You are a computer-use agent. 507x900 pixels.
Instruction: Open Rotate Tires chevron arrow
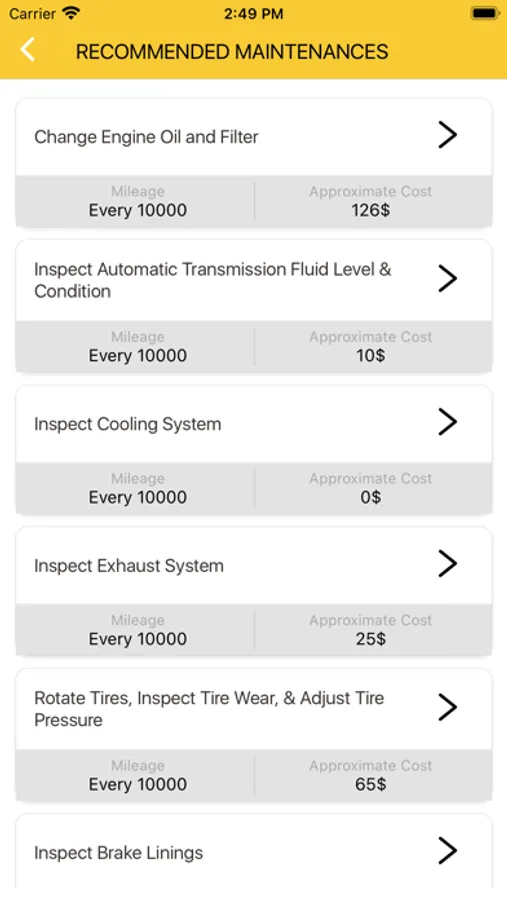[x=447, y=707]
